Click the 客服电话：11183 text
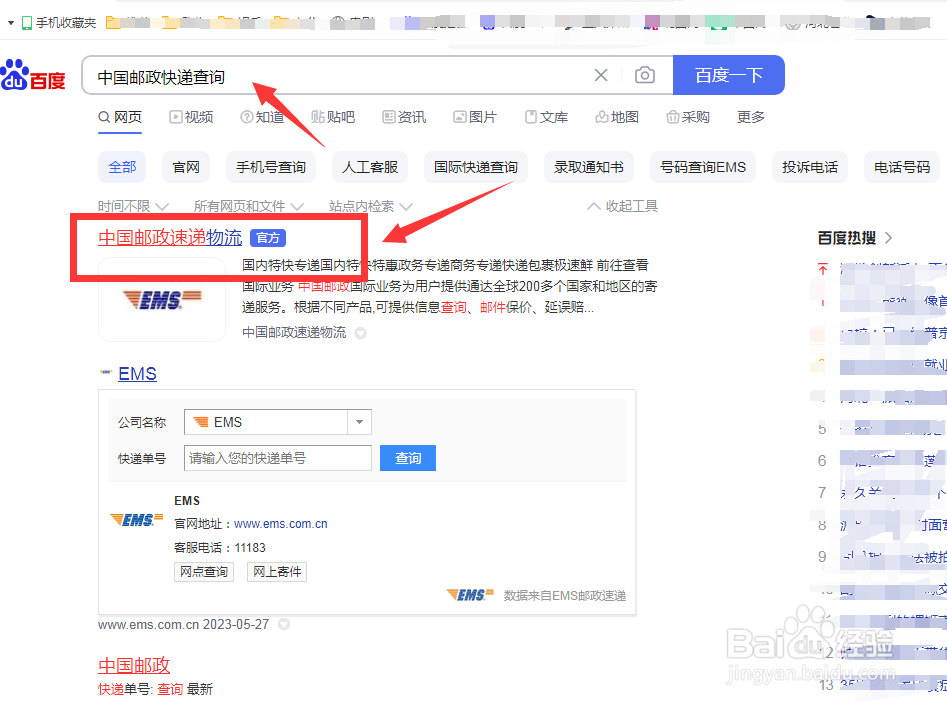Image resolution: width=947 pixels, height=706 pixels. tap(220, 548)
